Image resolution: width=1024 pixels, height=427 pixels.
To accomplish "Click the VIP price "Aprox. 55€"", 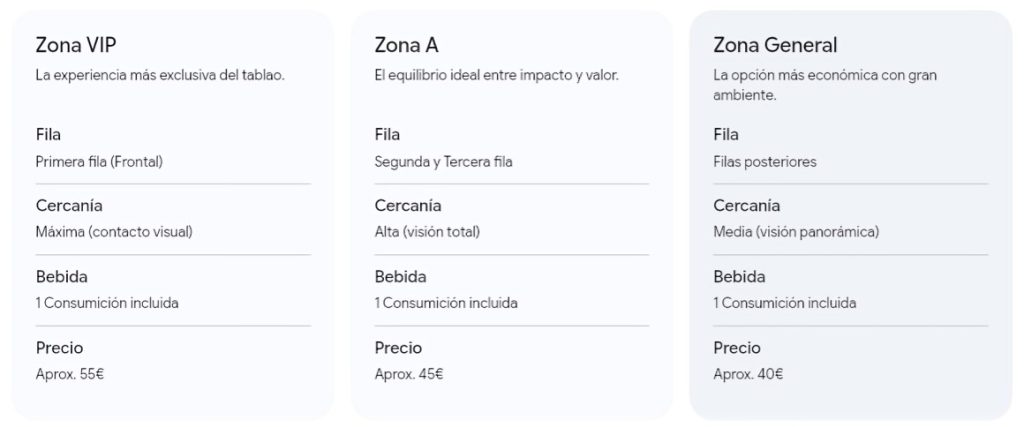I will (x=70, y=375).
